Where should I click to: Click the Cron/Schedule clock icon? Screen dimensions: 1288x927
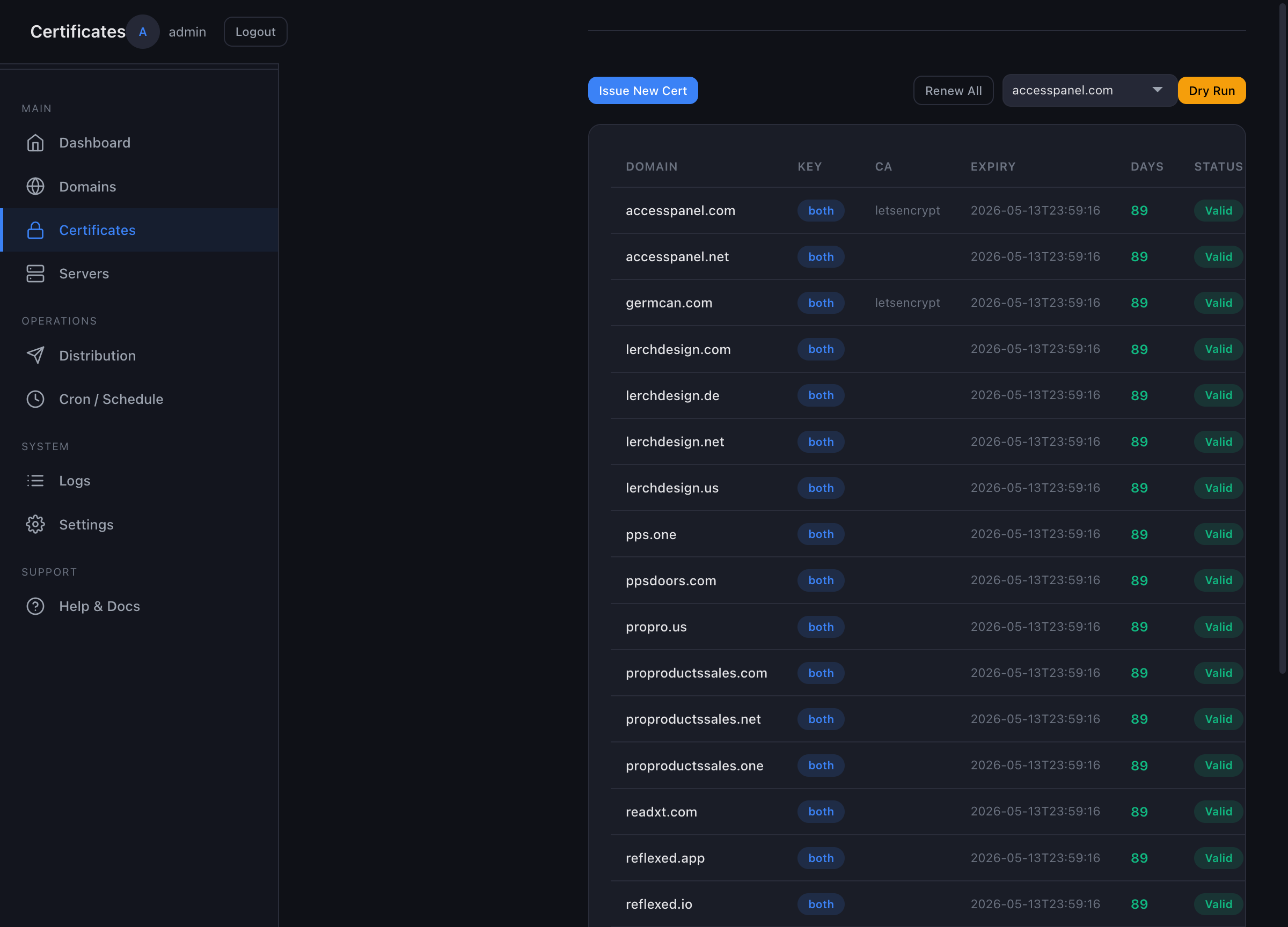tap(35, 399)
